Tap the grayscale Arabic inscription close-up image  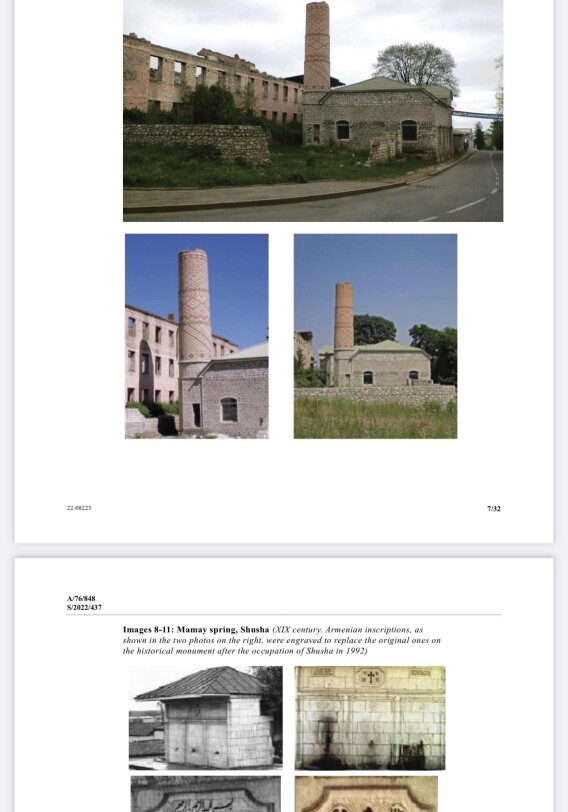click(x=206, y=794)
